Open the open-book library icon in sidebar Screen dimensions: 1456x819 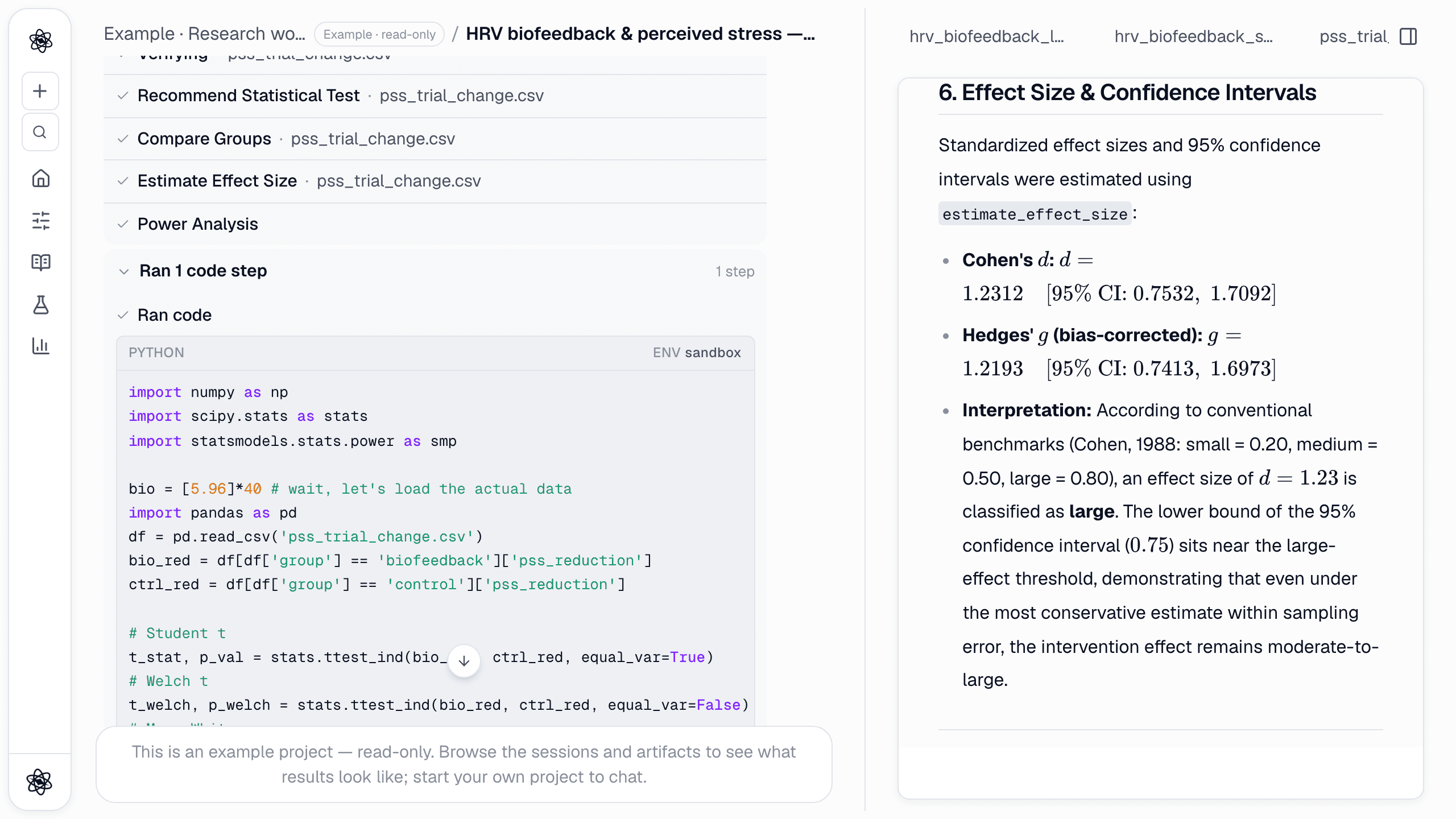click(x=40, y=262)
